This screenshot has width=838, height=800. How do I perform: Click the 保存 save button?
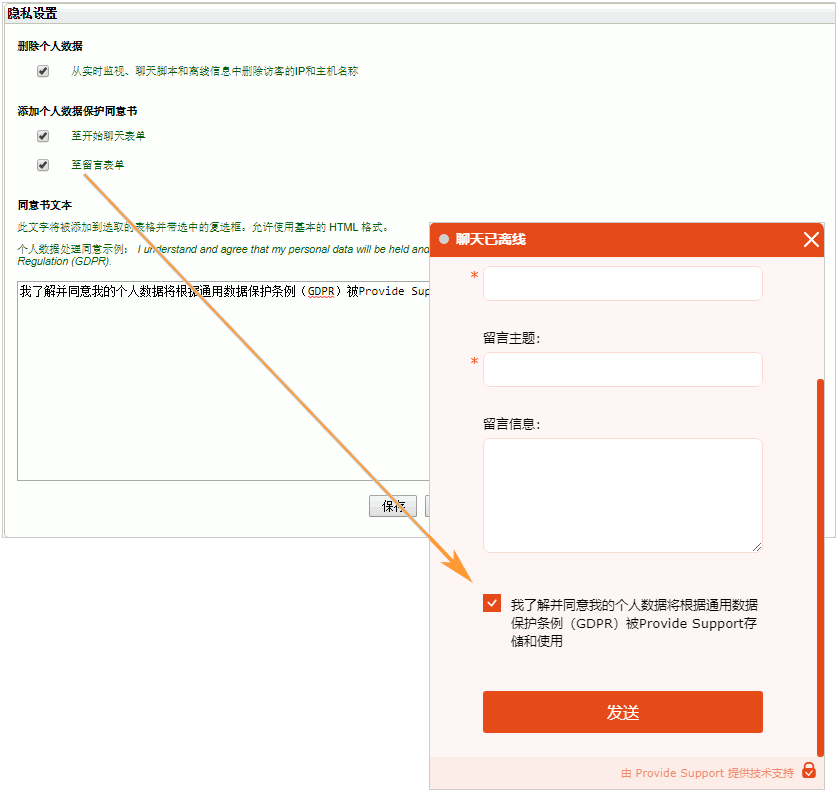coord(393,506)
